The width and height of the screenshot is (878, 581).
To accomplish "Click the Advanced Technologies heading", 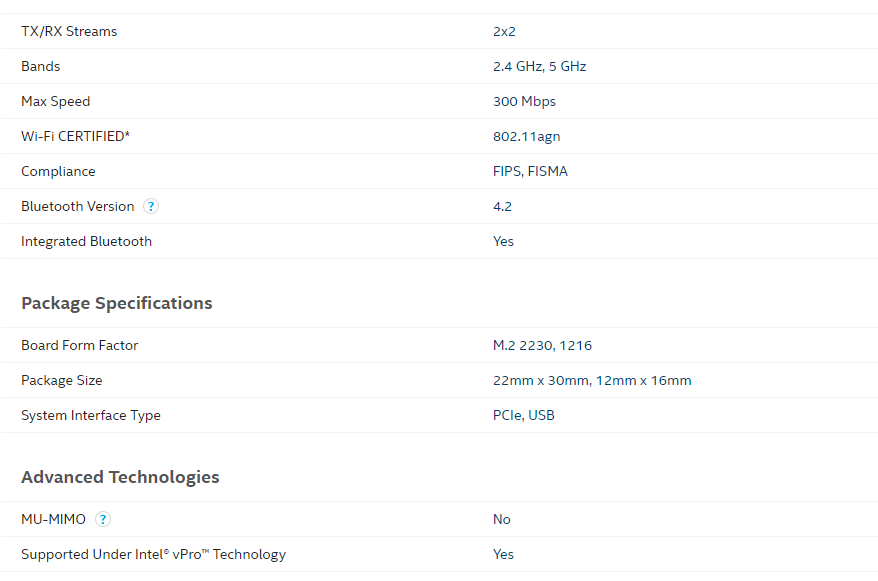I will [x=120, y=477].
